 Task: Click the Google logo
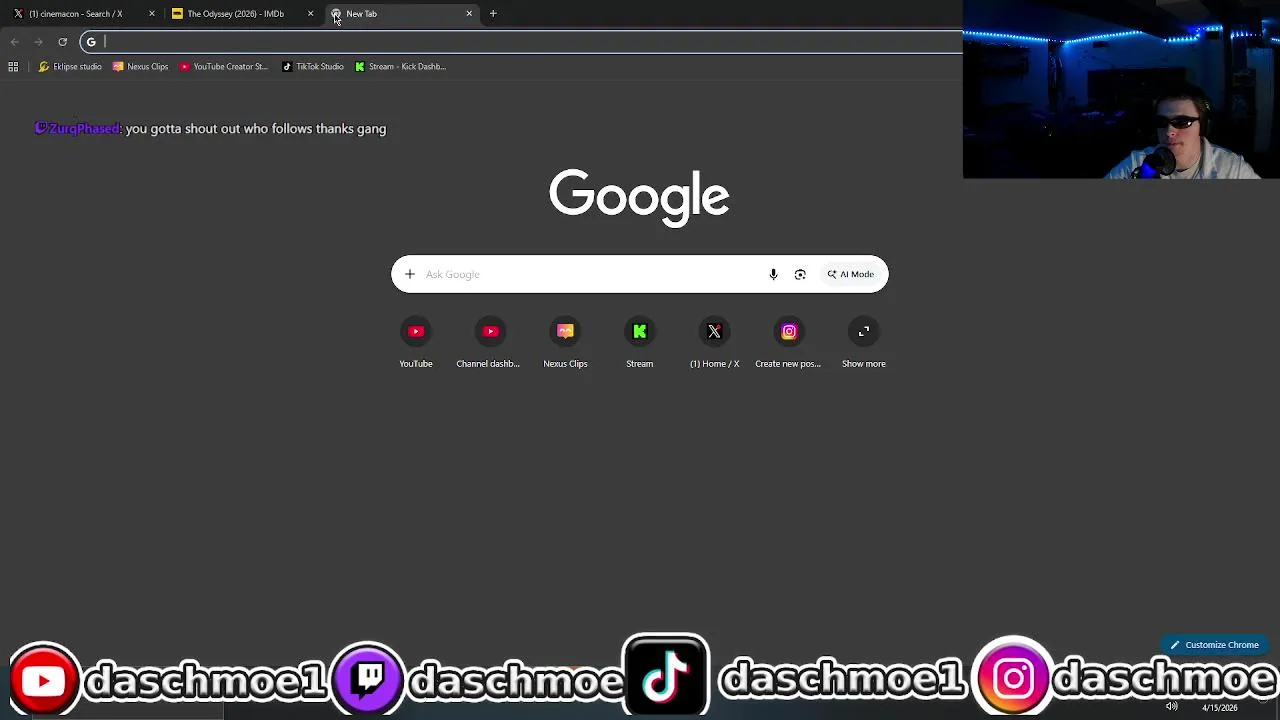(639, 196)
